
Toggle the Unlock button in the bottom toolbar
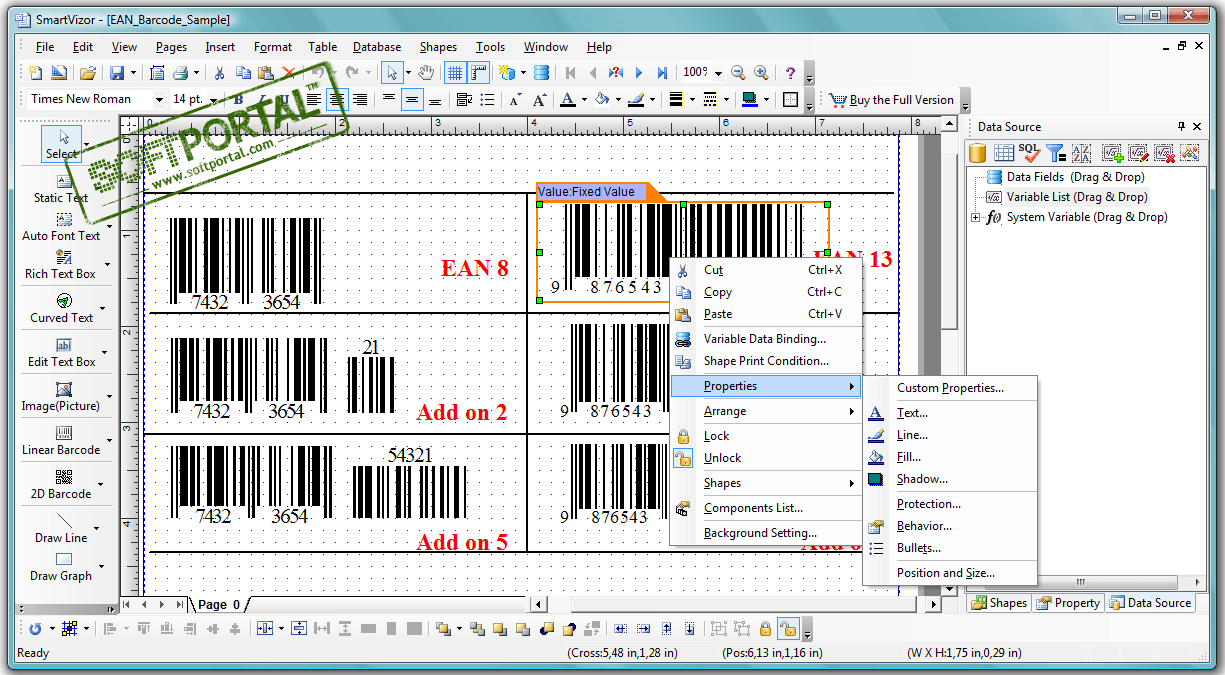point(788,629)
